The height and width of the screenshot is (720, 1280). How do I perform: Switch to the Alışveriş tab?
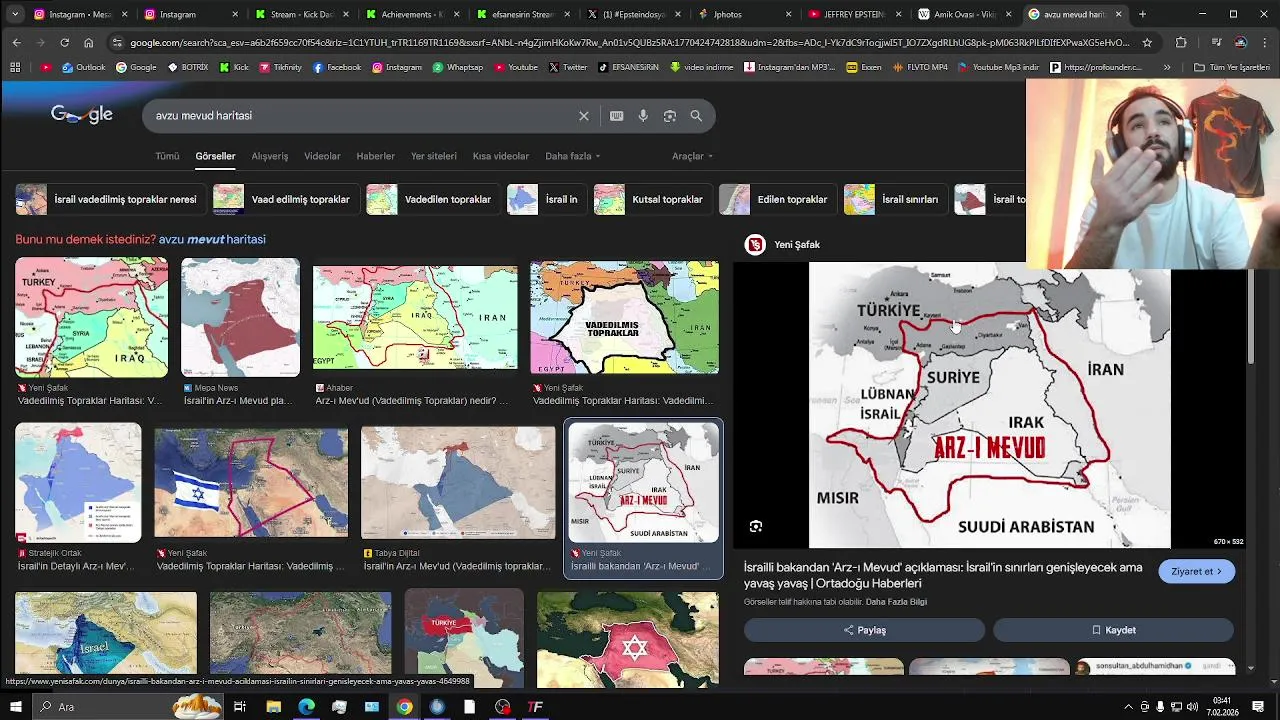[x=269, y=156]
